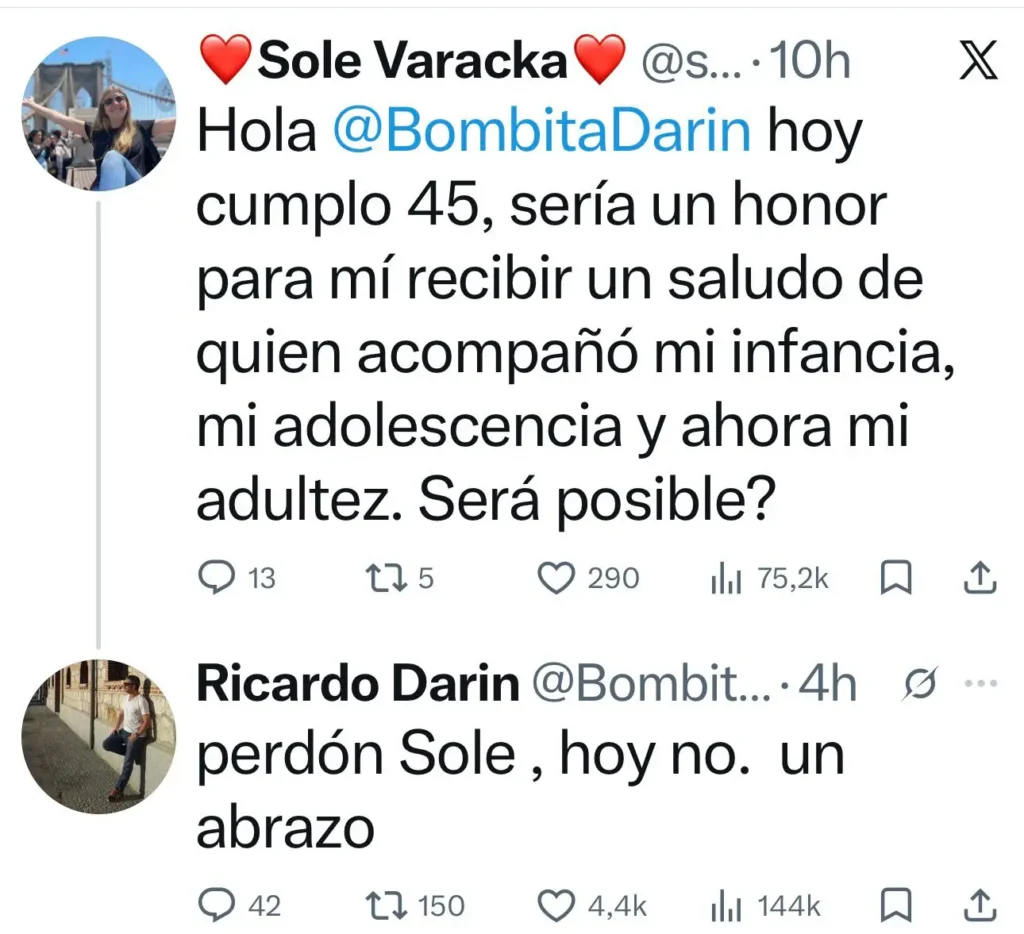
Task: Open more options menu on Ricardo's reply
Action: pos(979,685)
